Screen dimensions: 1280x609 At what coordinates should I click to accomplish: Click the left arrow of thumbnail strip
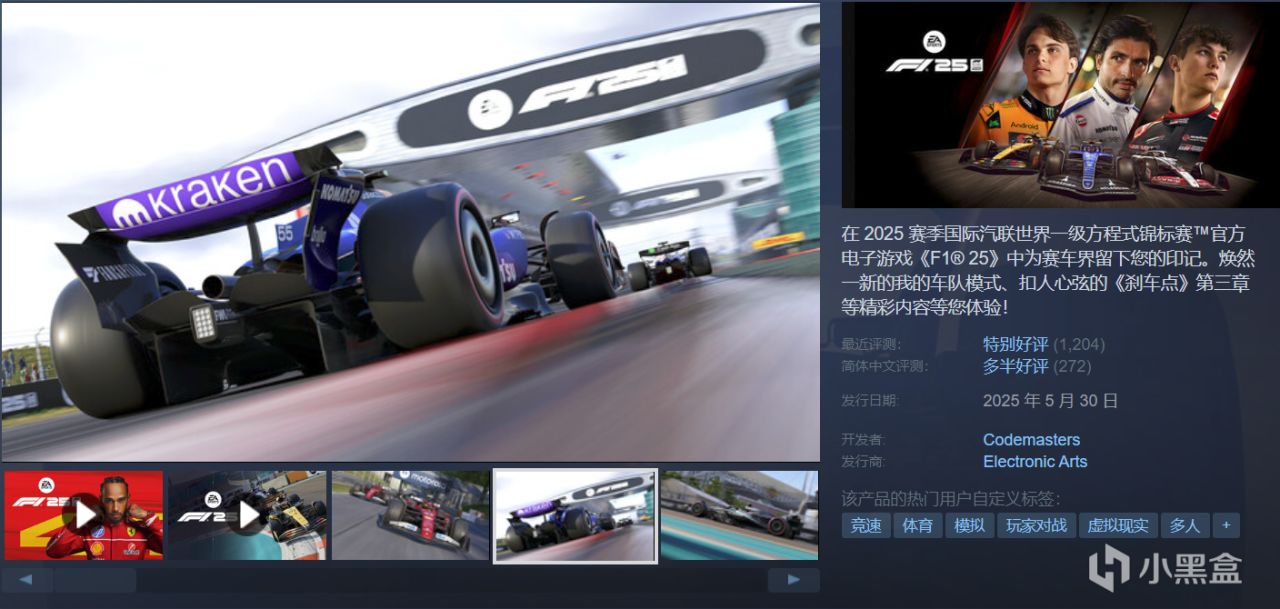coord(26,580)
